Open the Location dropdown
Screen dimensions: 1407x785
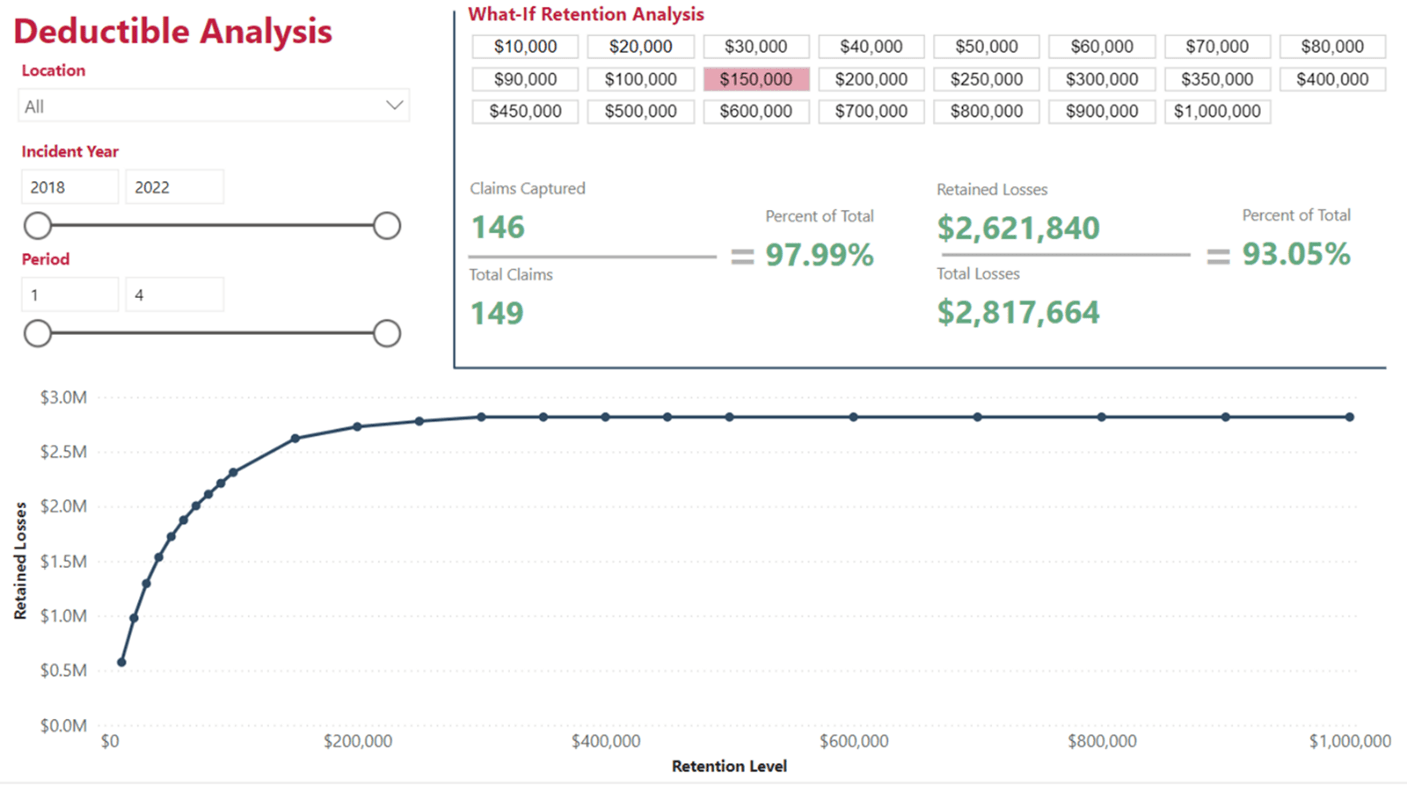pyautogui.click(x=213, y=104)
